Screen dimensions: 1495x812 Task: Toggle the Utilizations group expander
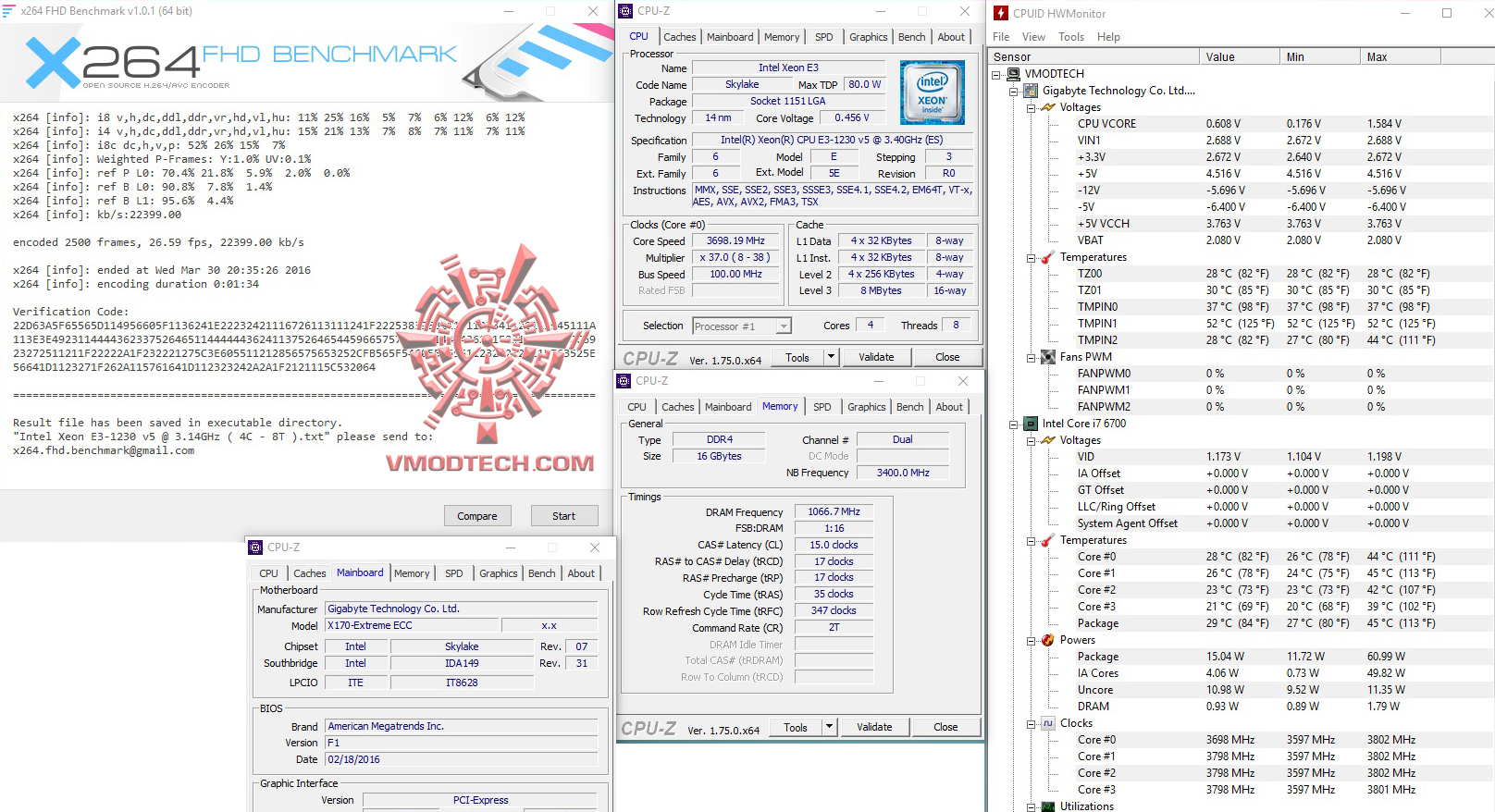pyautogui.click(x=1031, y=806)
